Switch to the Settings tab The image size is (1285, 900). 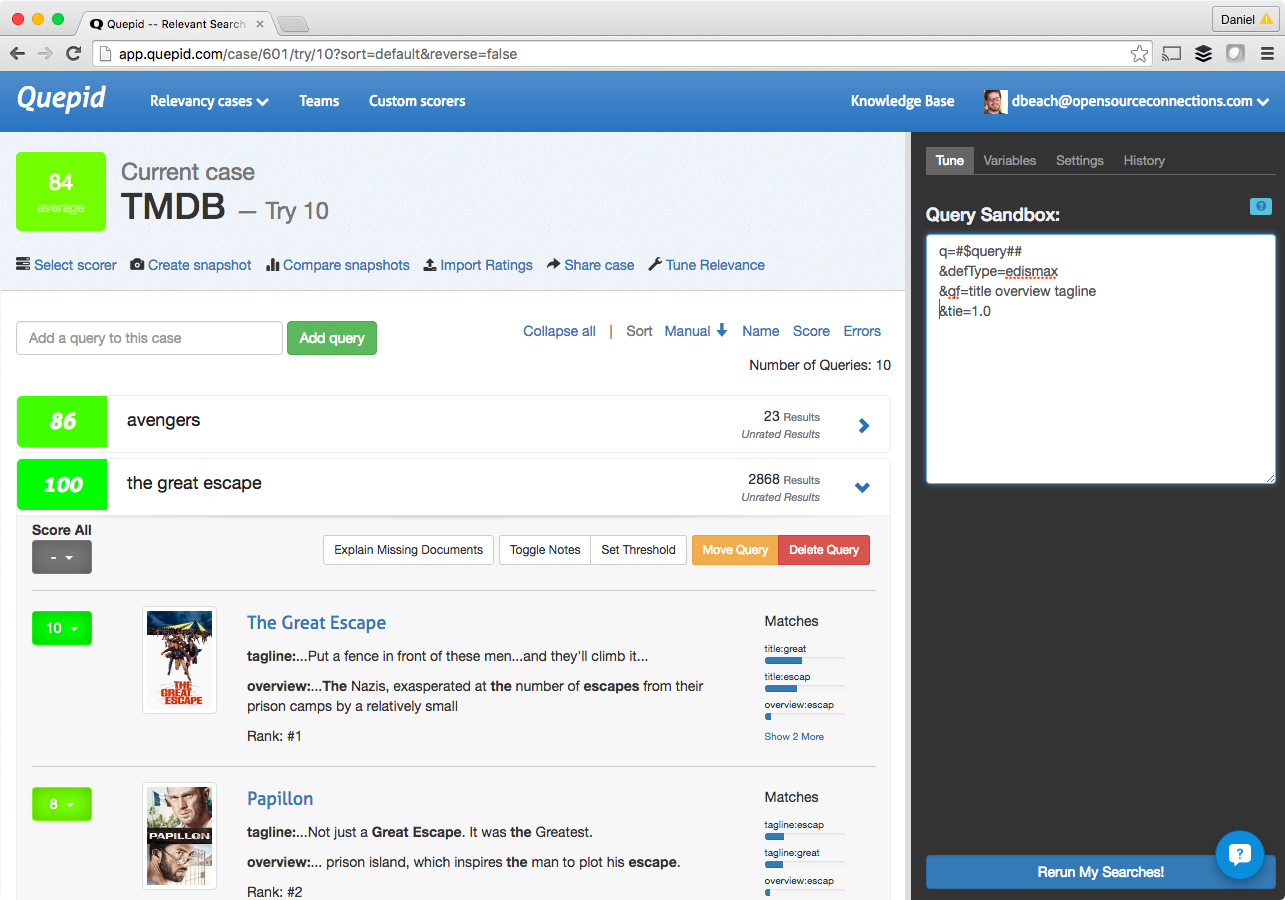click(x=1080, y=160)
